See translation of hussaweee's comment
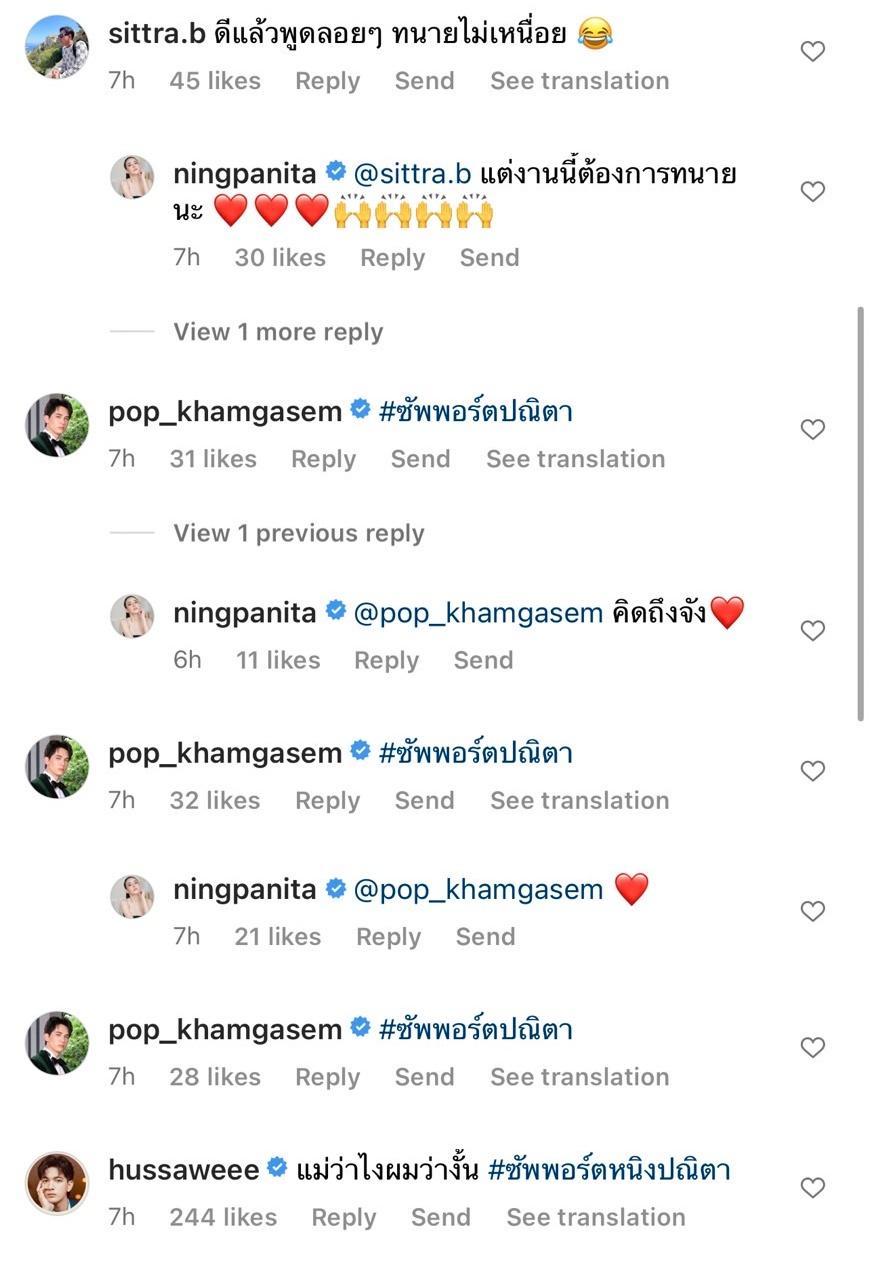The height and width of the screenshot is (1261, 870). click(595, 1217)
